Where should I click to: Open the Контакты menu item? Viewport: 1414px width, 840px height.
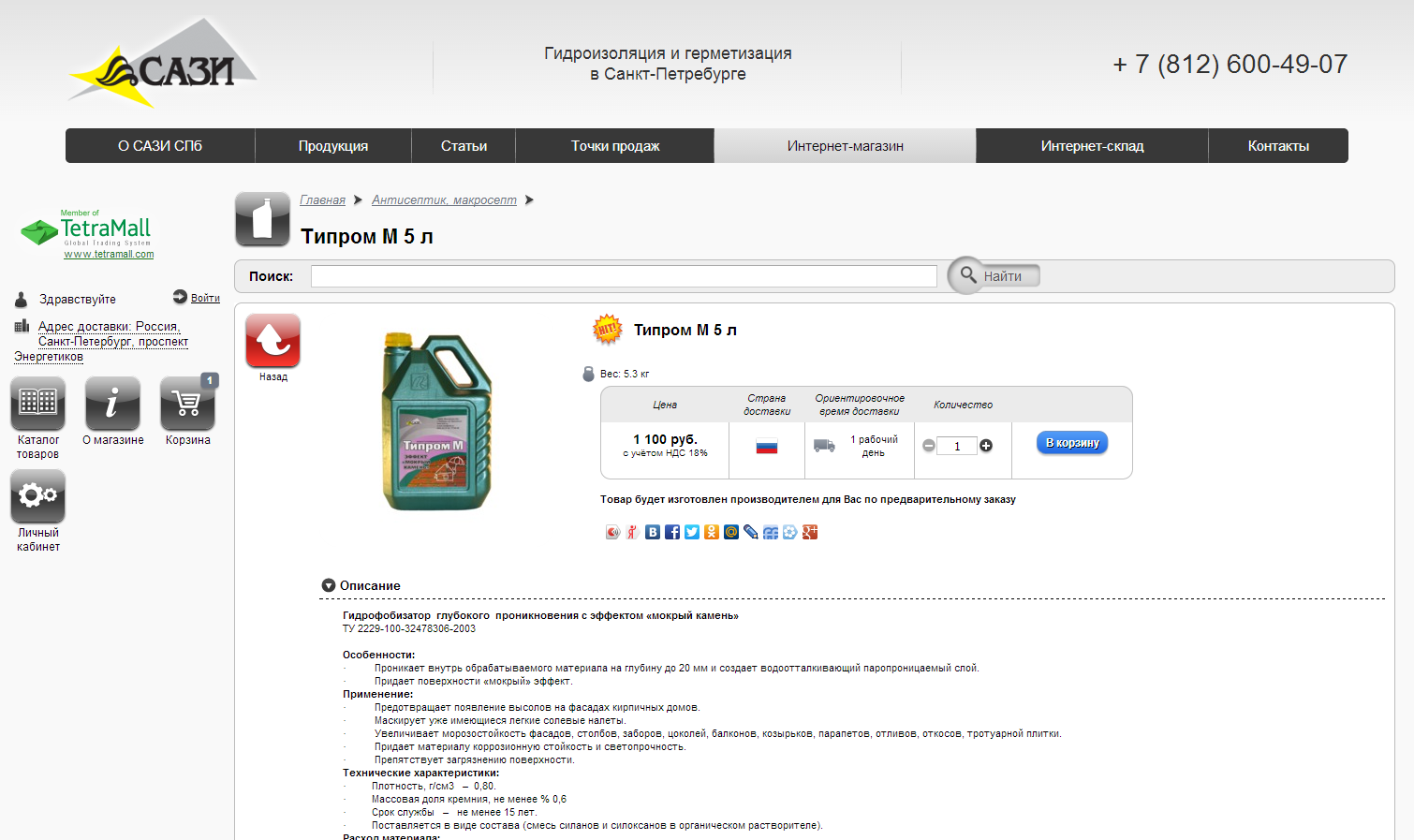1278,146
